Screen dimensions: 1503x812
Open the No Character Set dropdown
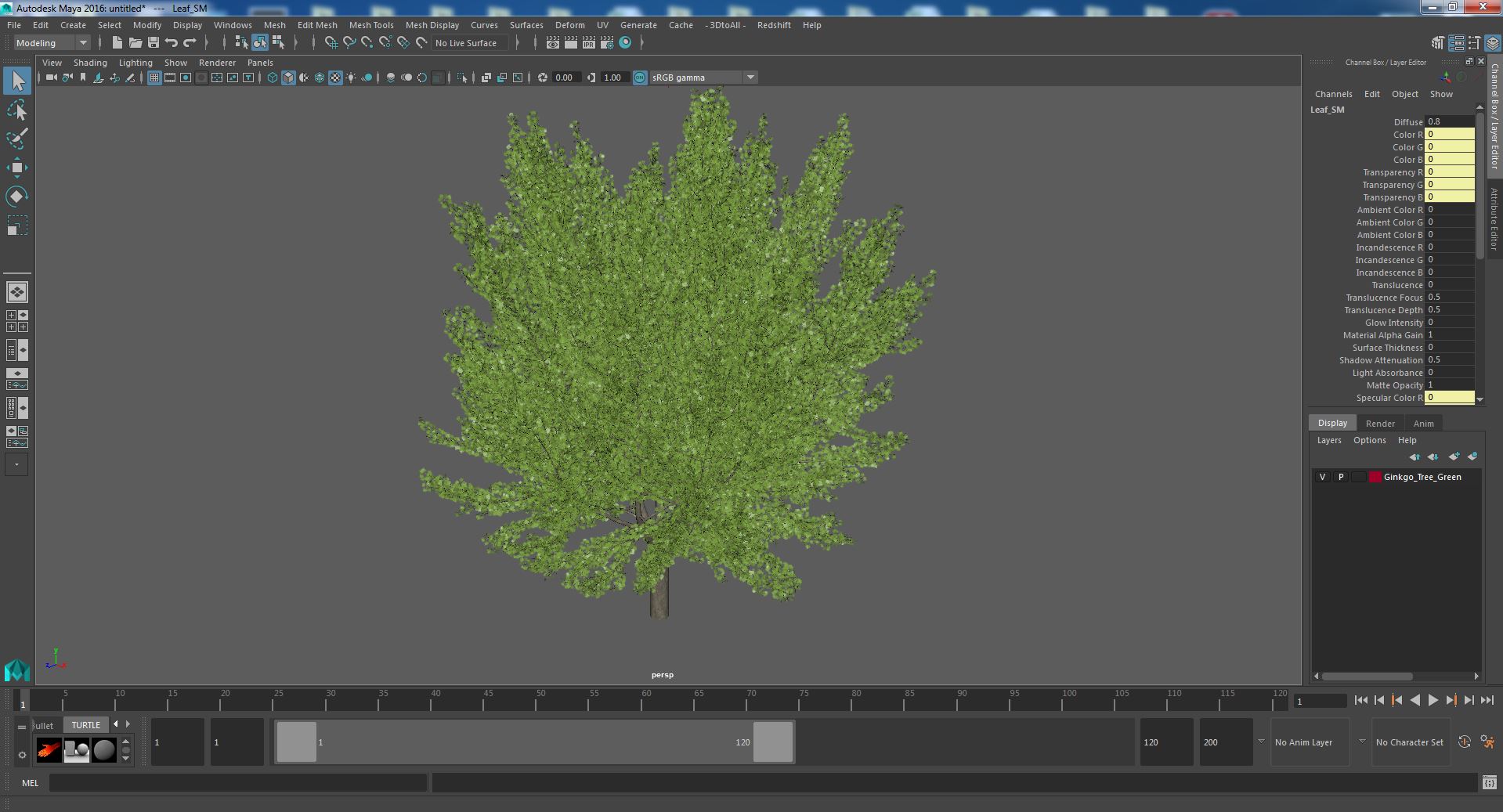(1411, 742)
